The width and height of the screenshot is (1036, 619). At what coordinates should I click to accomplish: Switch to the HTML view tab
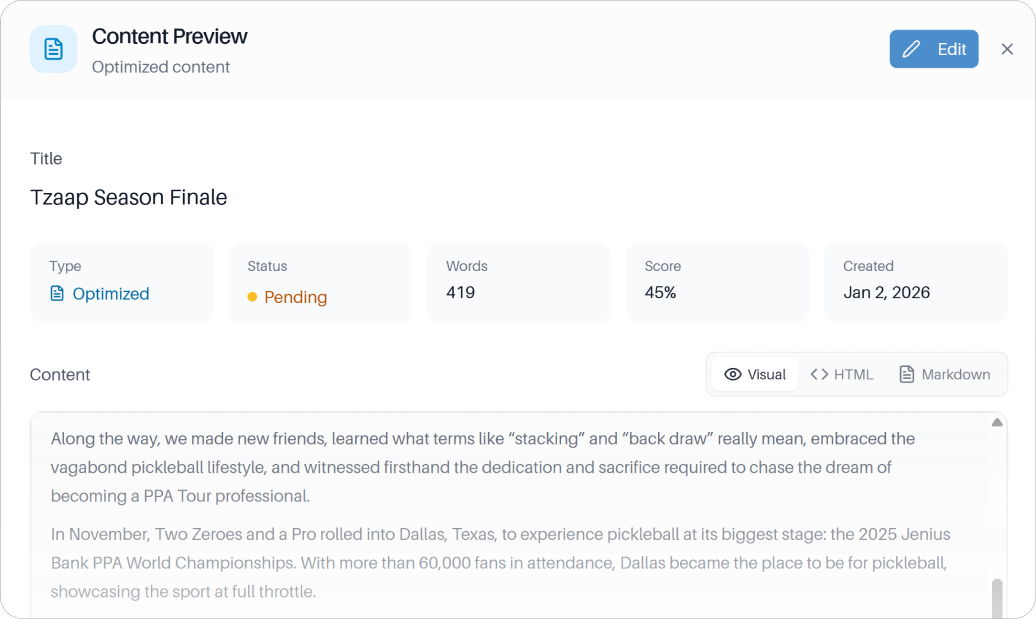(x=842, y=374)
